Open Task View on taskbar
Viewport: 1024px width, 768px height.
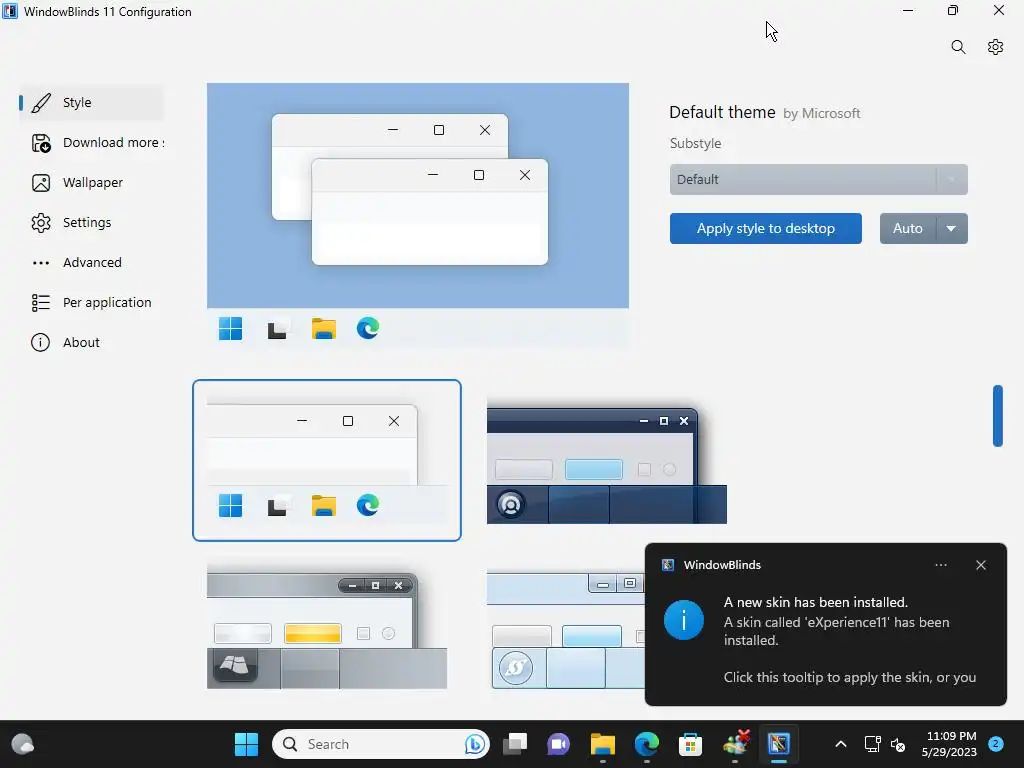coord(515,744)
